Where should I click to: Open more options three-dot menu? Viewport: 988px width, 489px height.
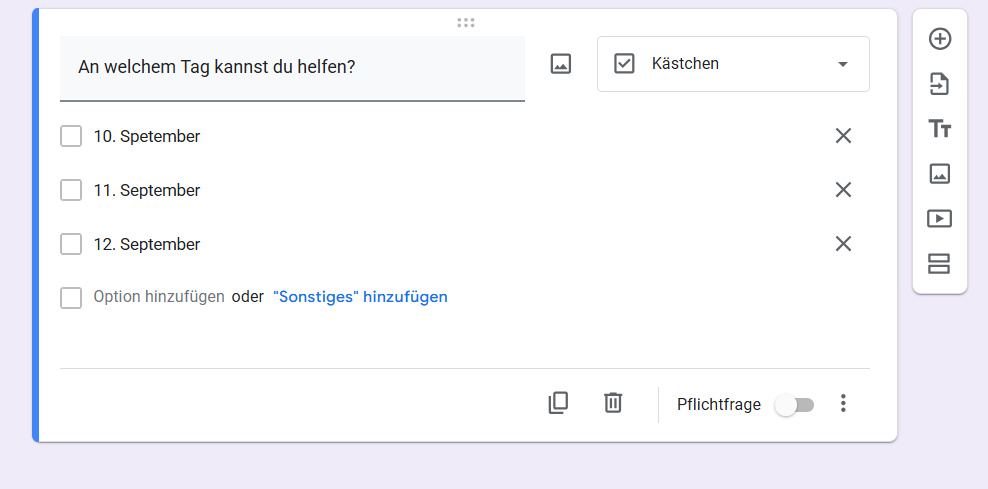click(843, 403)
